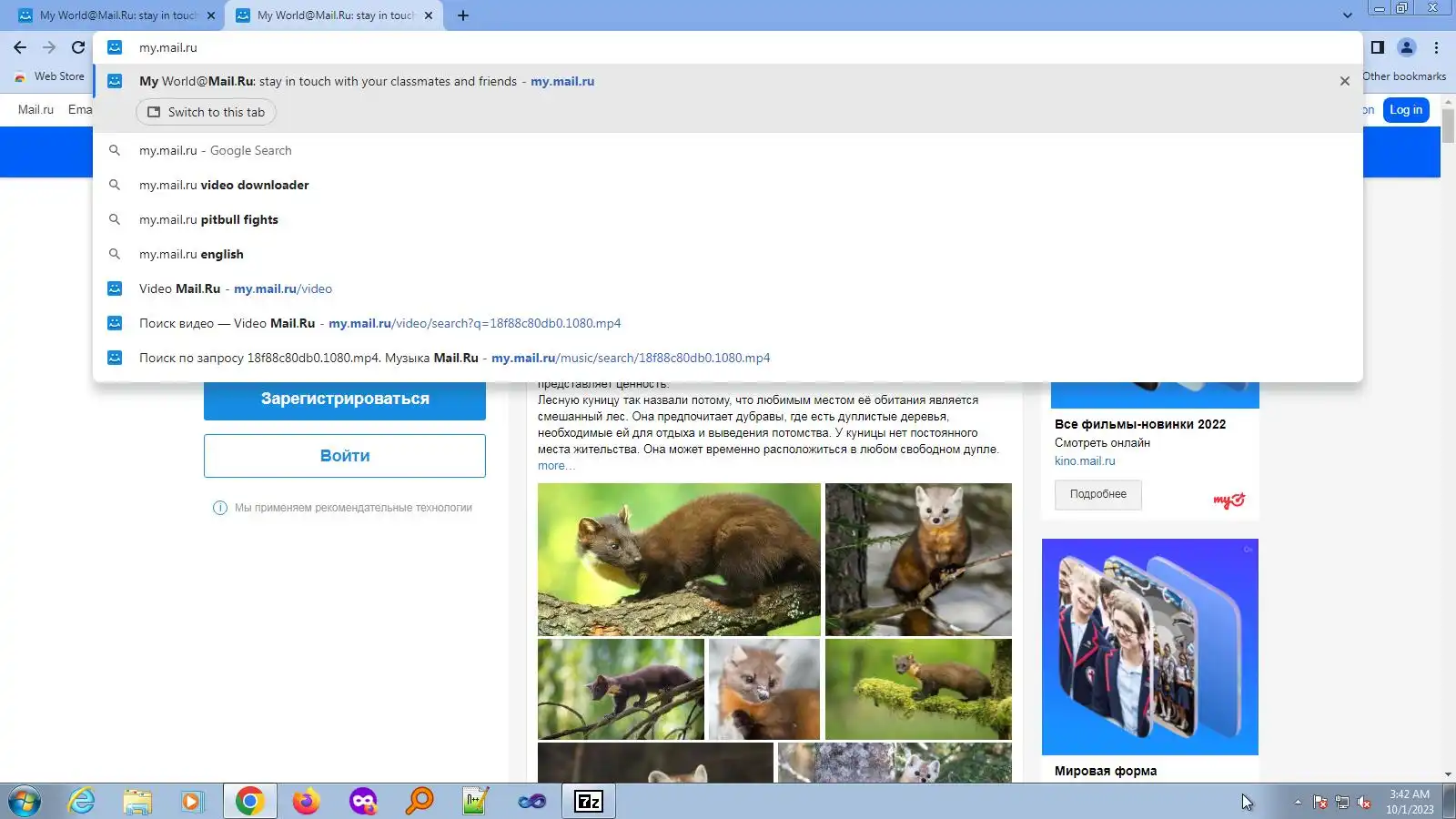Open the marten on mossy branch photo
Viewport: 1456px width, 819px height.
(x=918, y=689)
